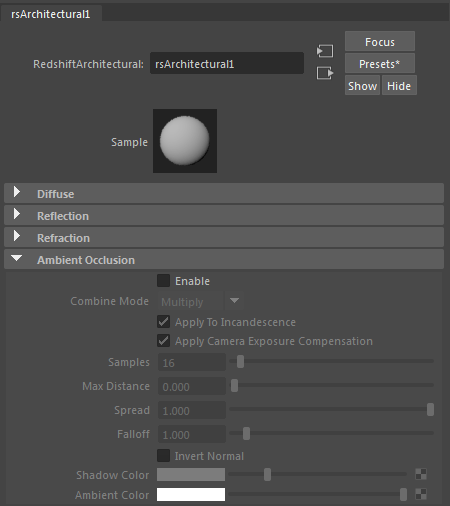Viewport: 450px width, 506px height.
Task: Open the Combine Mode dropdown
Action: tap(201, 302)
